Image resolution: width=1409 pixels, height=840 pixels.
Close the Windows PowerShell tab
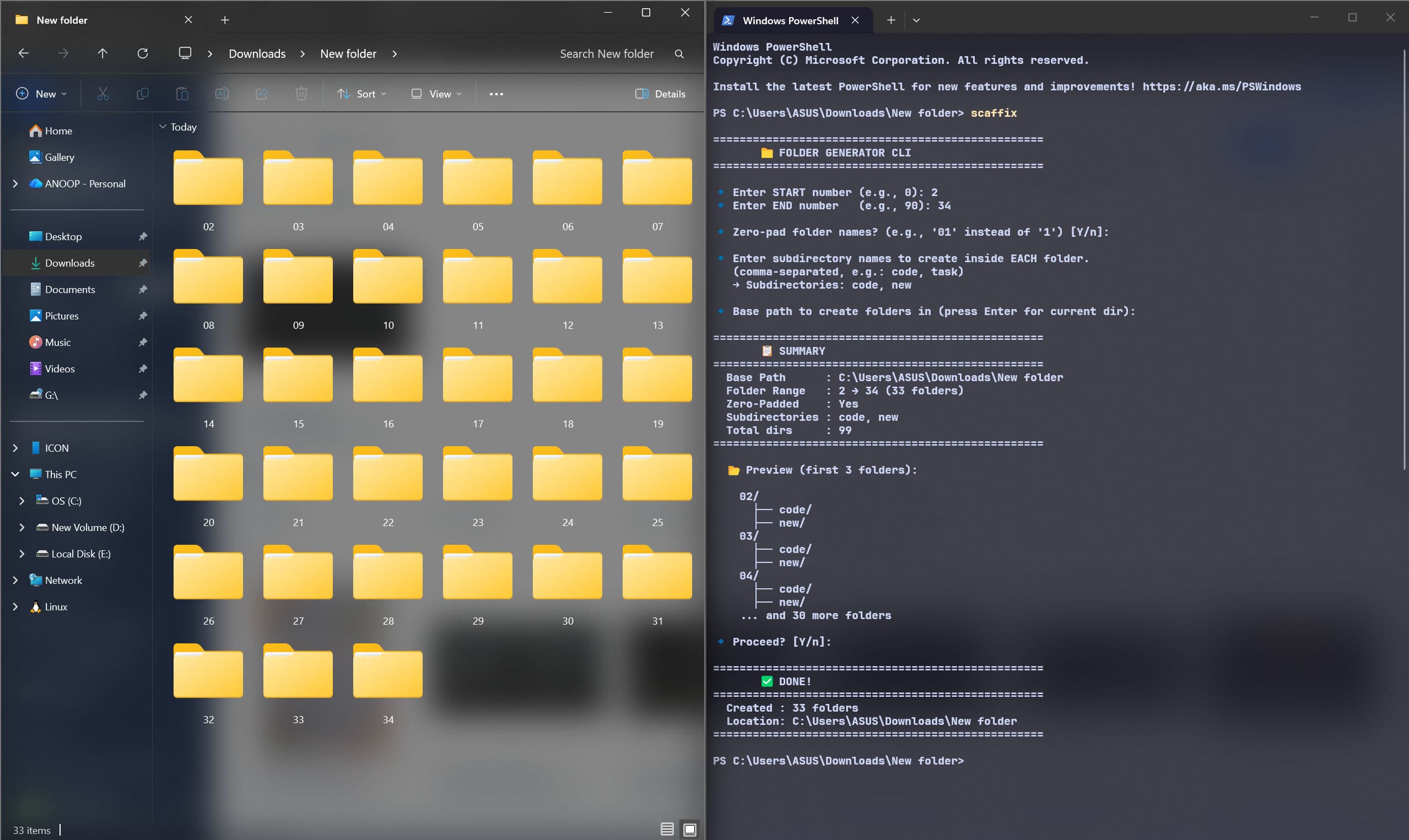855,20
